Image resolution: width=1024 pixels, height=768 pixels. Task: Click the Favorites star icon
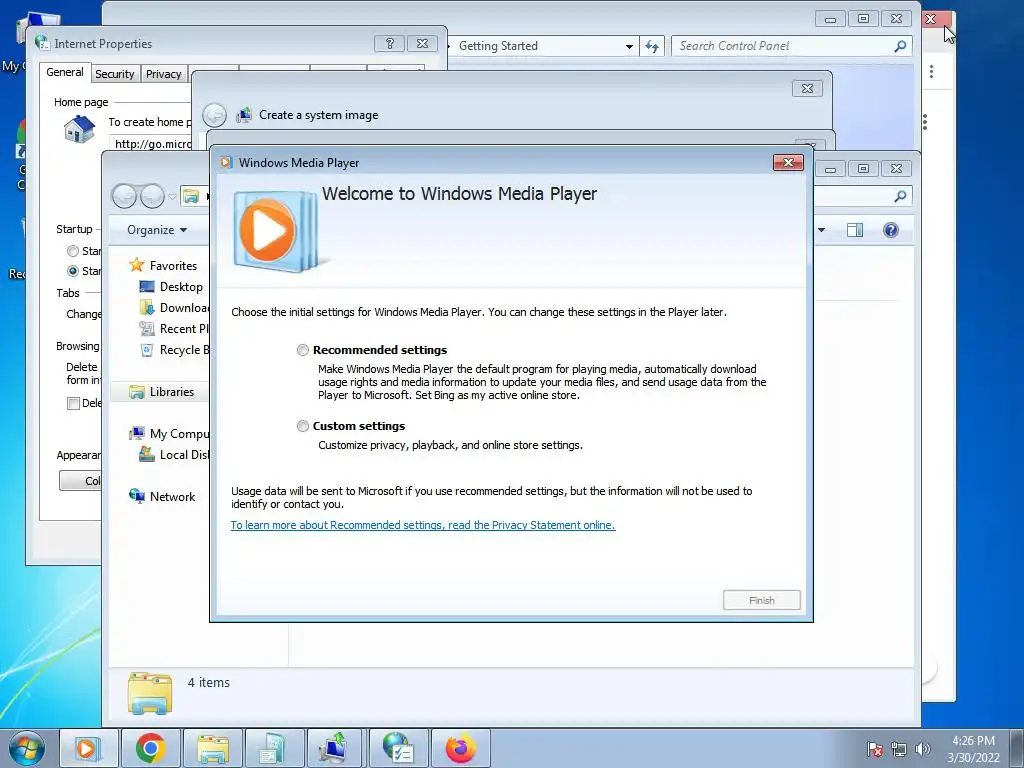coord(136,265)
